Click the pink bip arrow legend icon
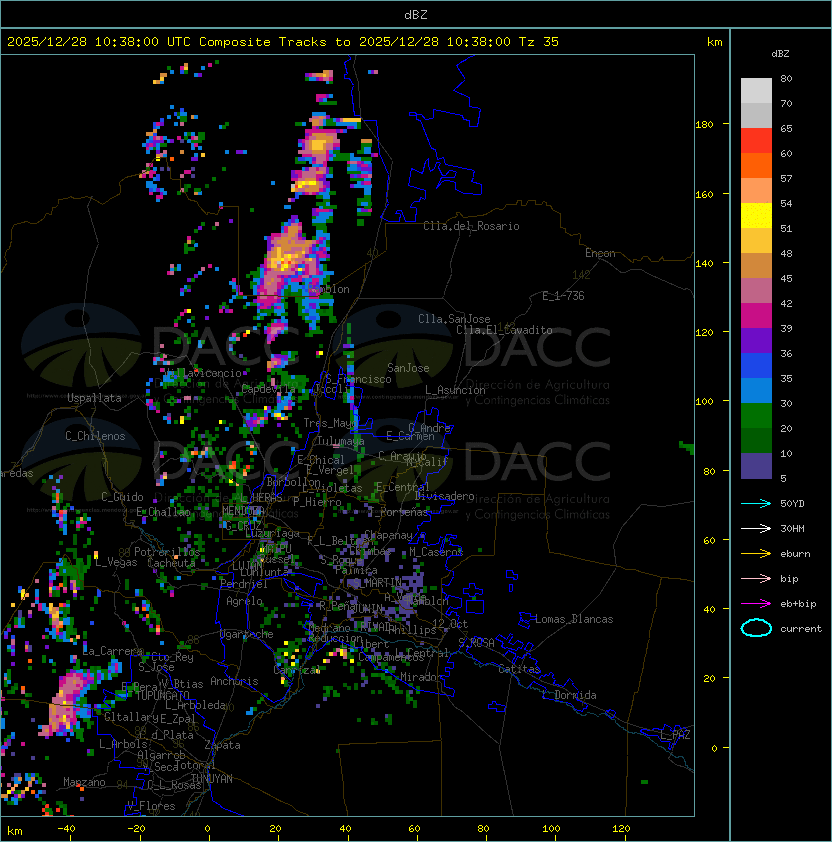This screenshot has width=832, height=842. 756,579
